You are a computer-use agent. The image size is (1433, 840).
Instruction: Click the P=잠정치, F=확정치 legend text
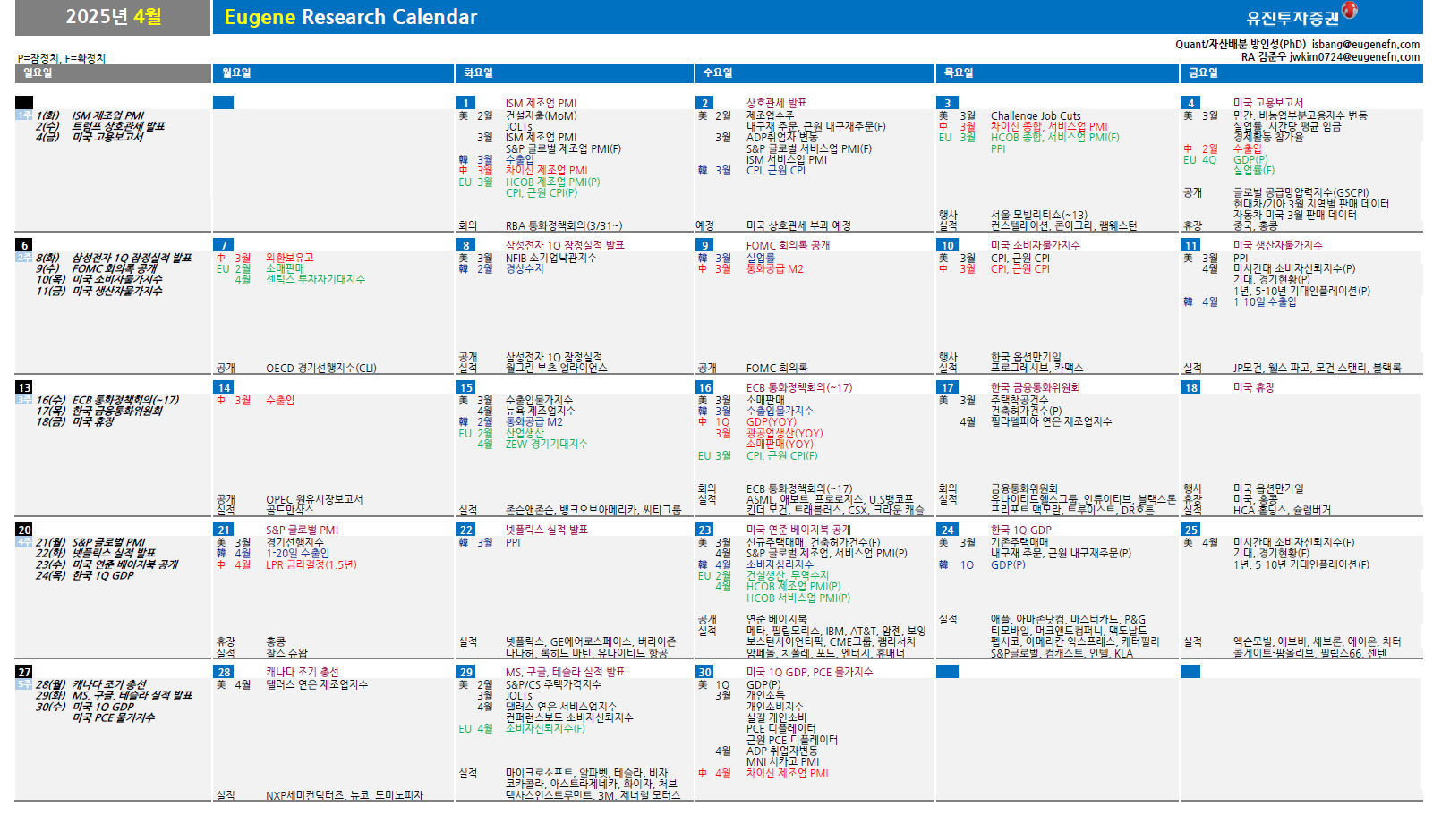(61, 58)
